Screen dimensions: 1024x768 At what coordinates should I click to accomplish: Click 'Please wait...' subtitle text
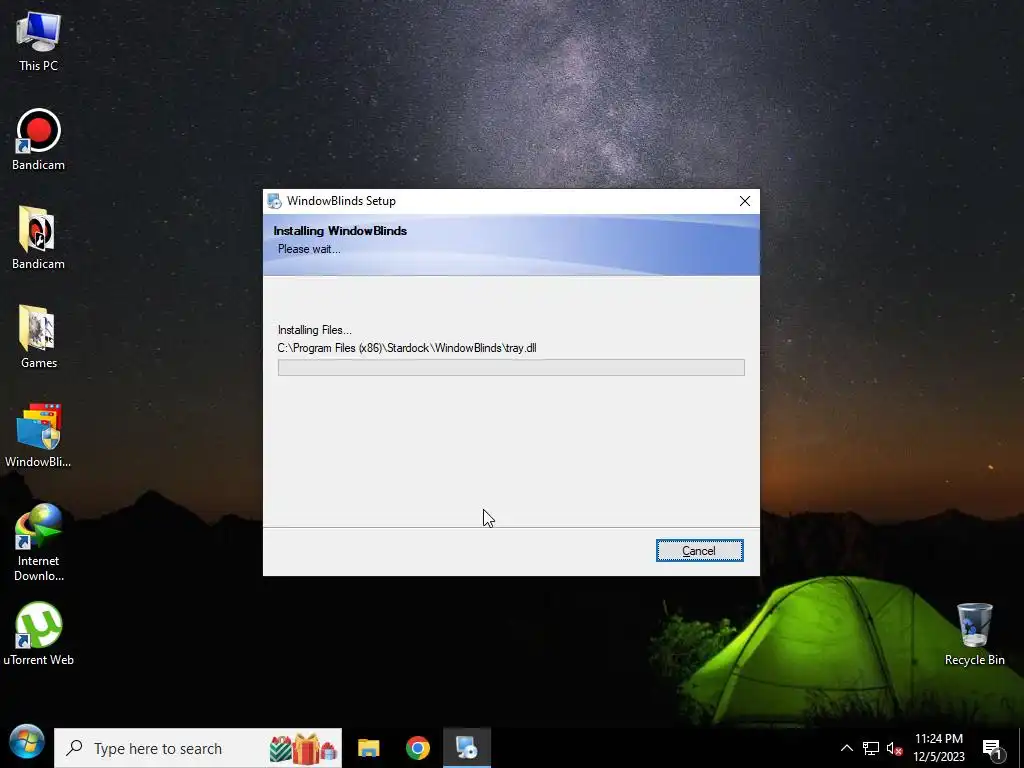(x=309, y=249)
